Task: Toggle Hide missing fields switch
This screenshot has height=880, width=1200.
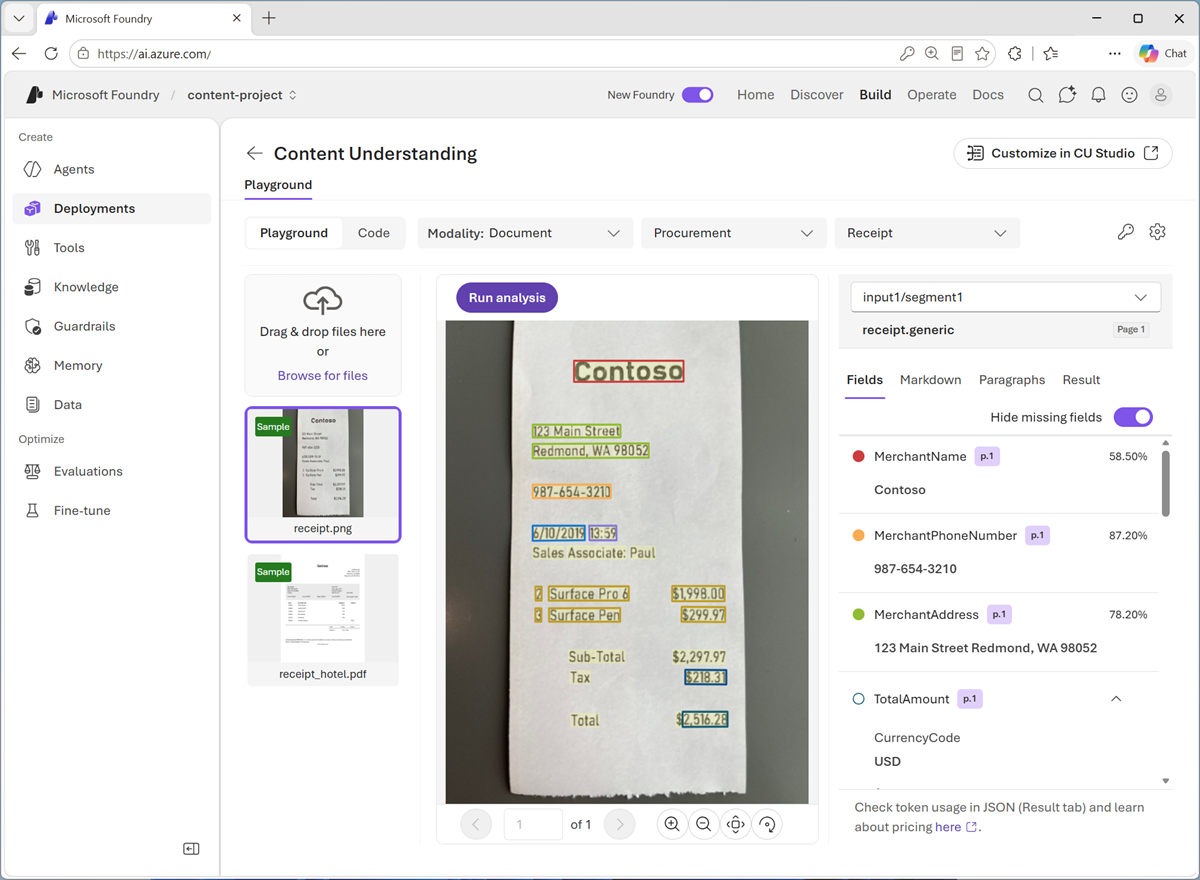Action: [1133, 417]
